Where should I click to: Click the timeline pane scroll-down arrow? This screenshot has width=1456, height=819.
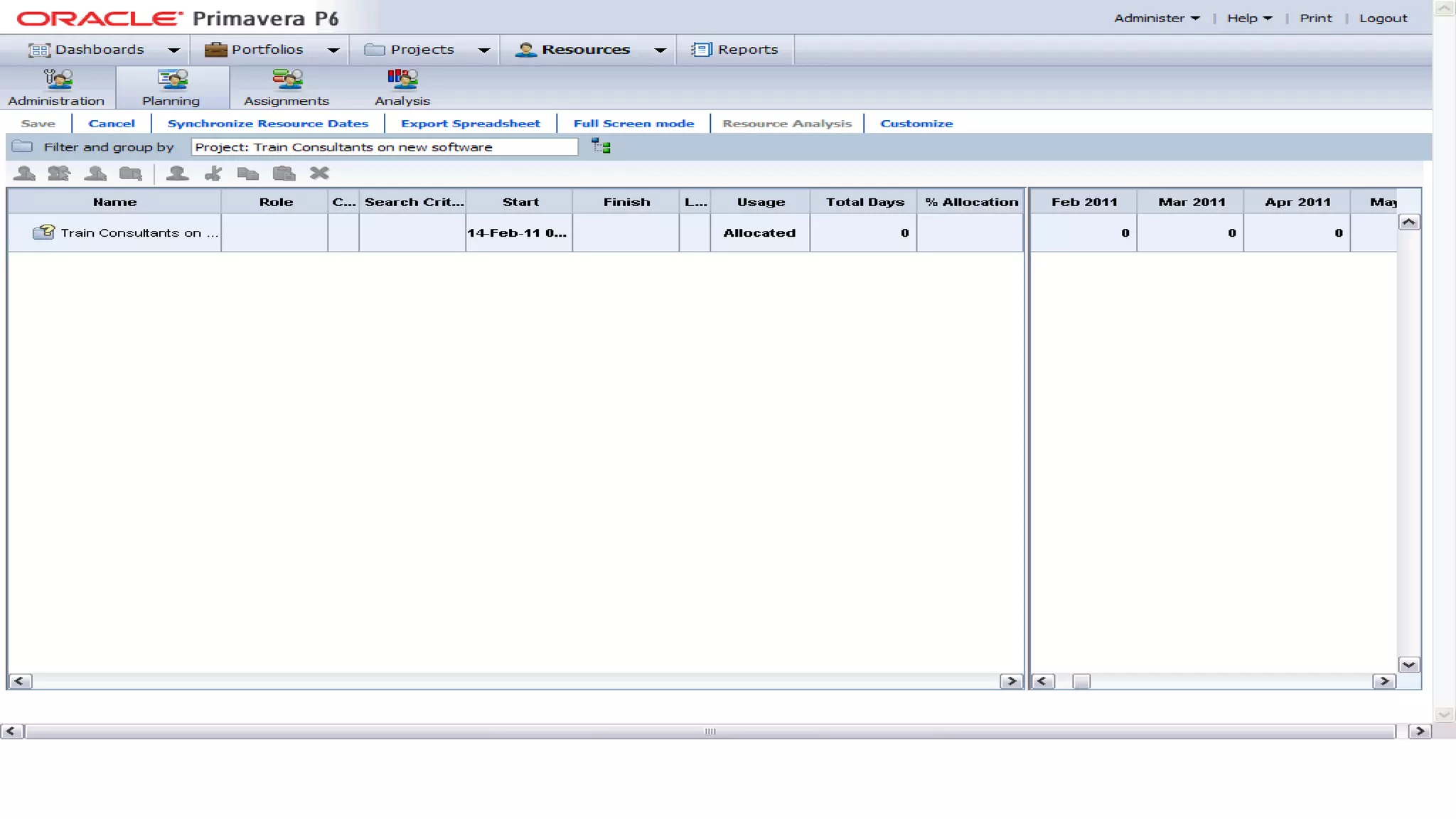[1409, 665]
